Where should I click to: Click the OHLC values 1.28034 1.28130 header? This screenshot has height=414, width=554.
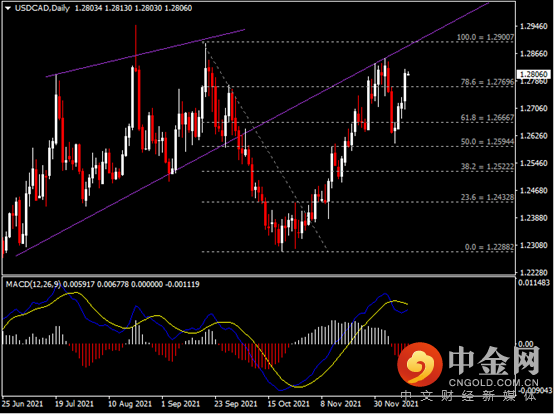click(133, 8)
